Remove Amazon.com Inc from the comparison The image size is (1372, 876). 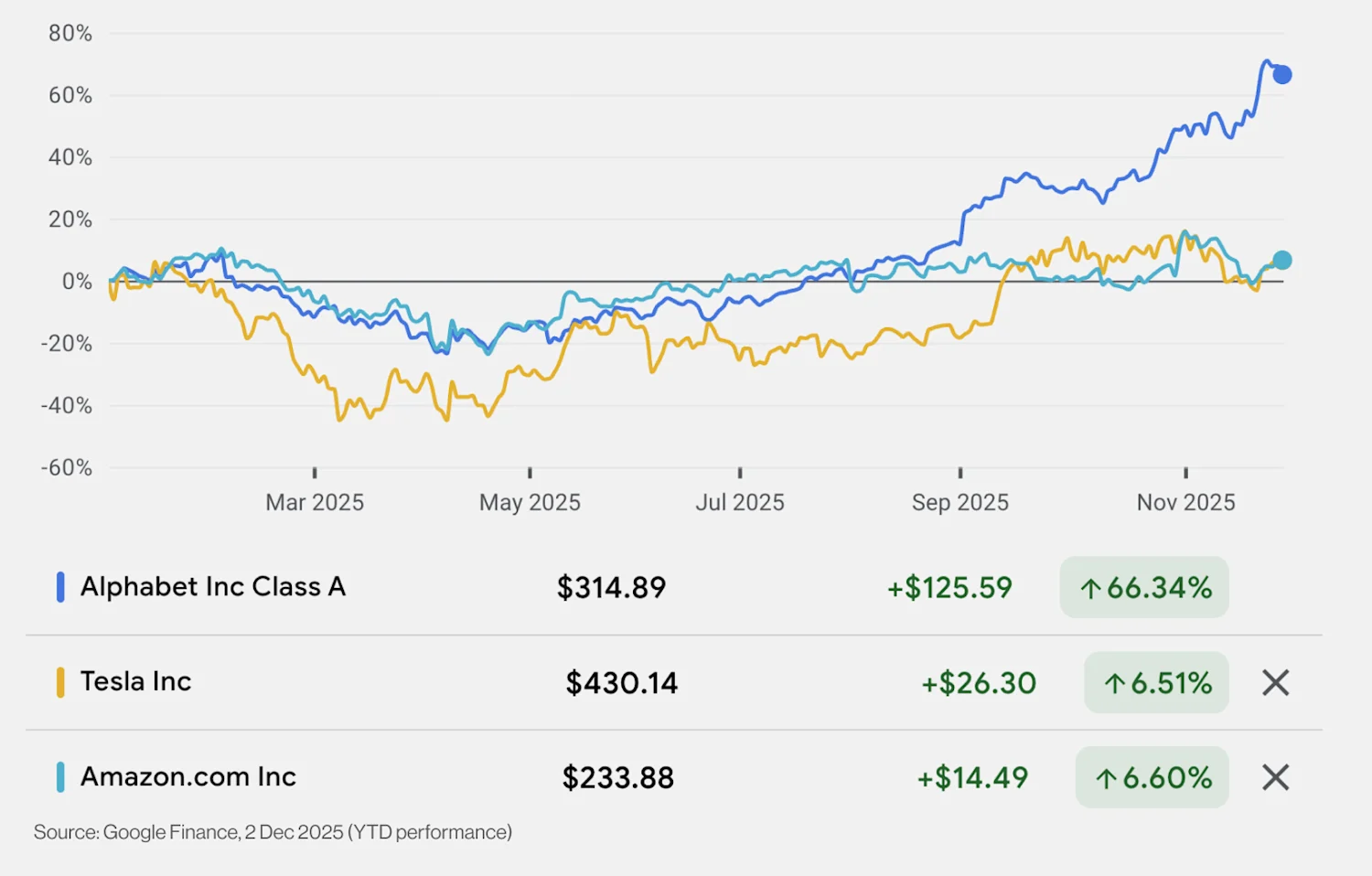point(1275,777)
